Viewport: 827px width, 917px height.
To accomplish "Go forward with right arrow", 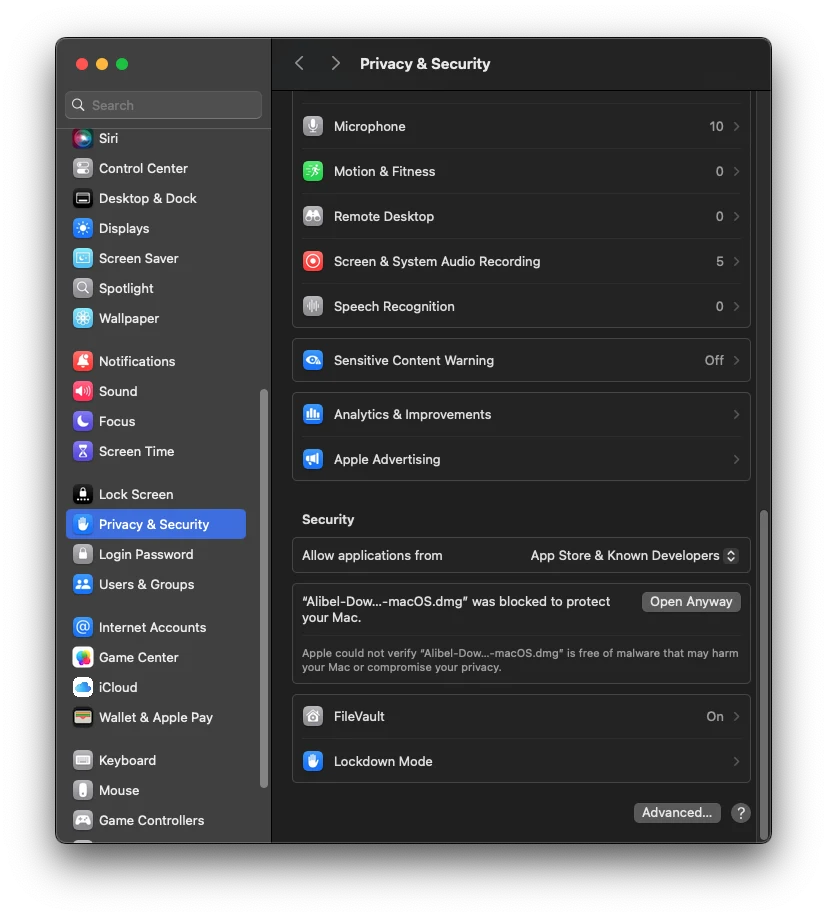I will 335,63.
